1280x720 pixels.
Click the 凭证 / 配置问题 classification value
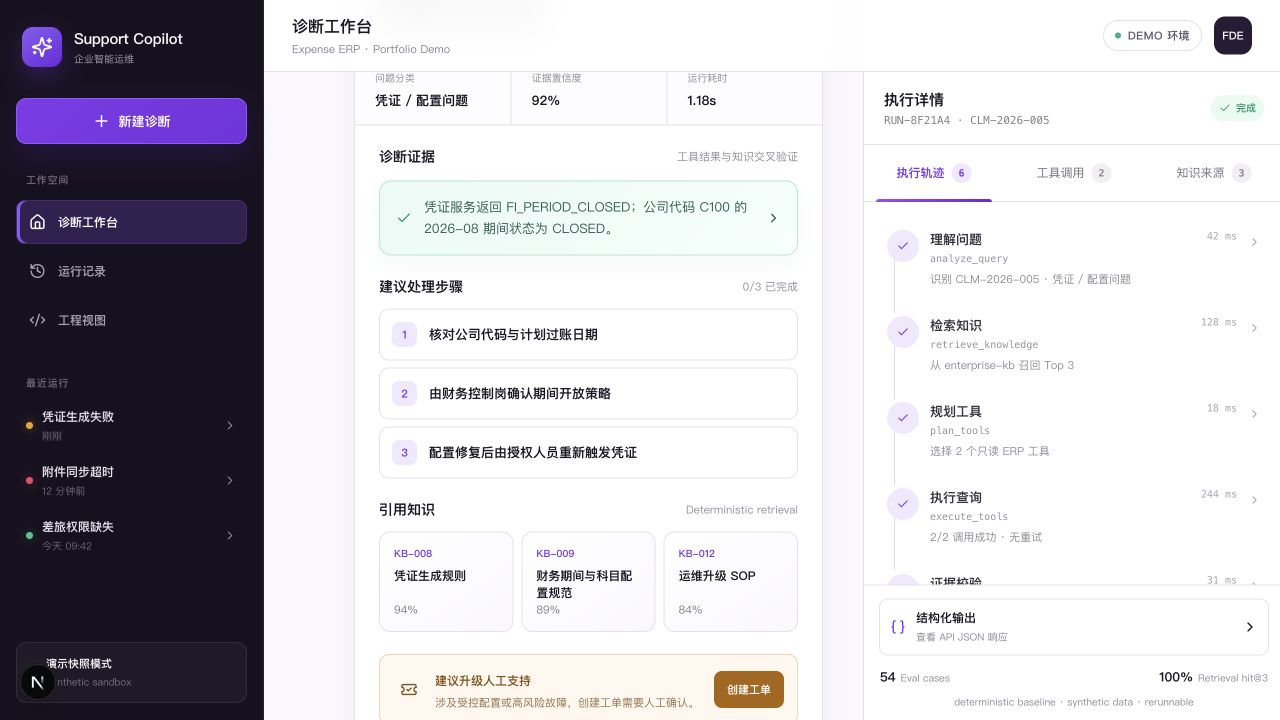(x=421, y=100)
